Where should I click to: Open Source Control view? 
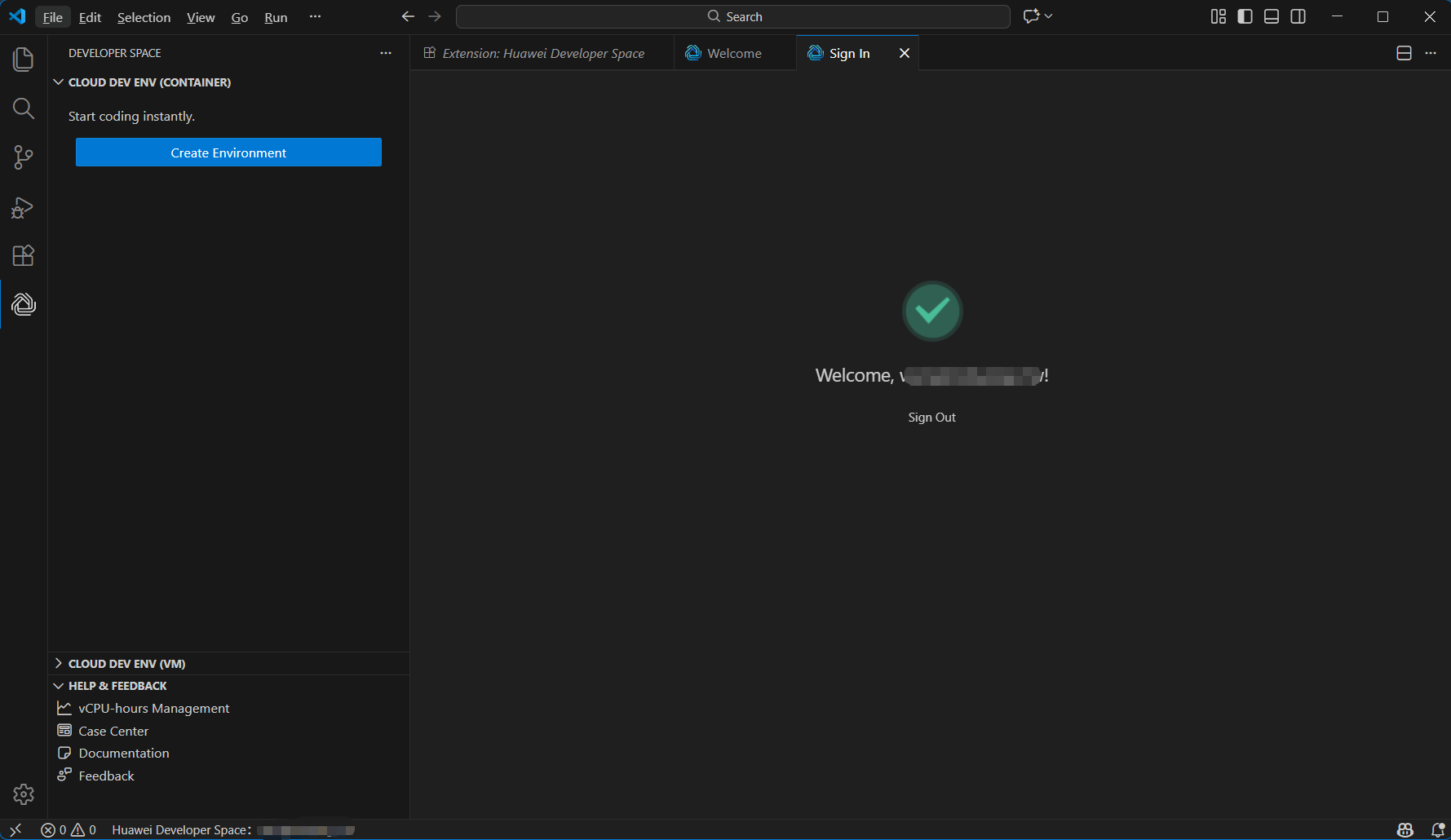(x=24, y=157)
